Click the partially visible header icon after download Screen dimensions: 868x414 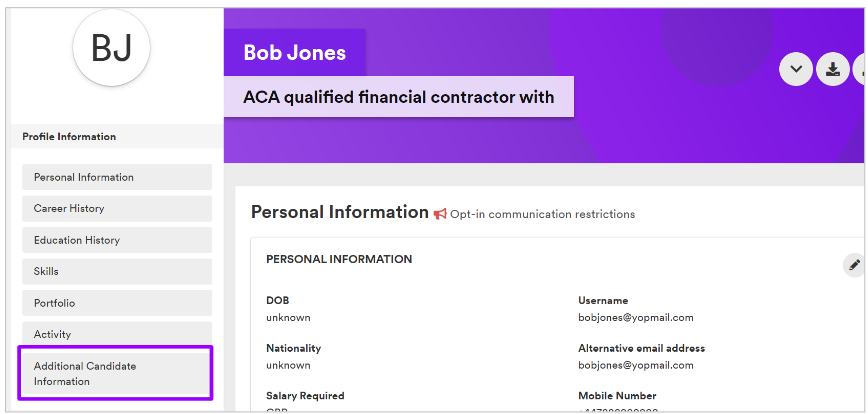point(860,69)
